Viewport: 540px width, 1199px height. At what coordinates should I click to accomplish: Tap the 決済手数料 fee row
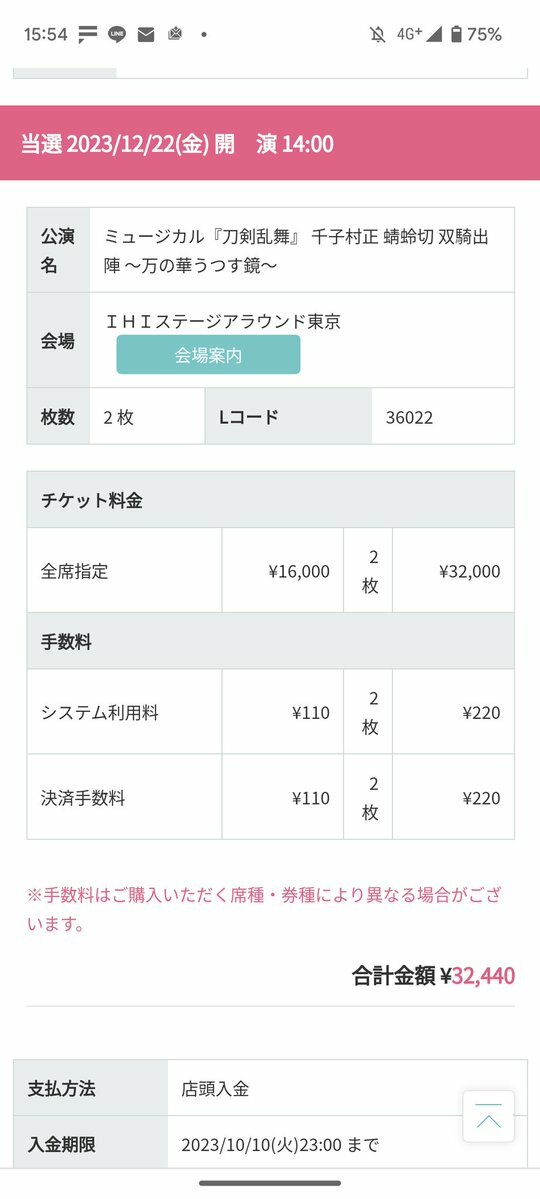271,797
